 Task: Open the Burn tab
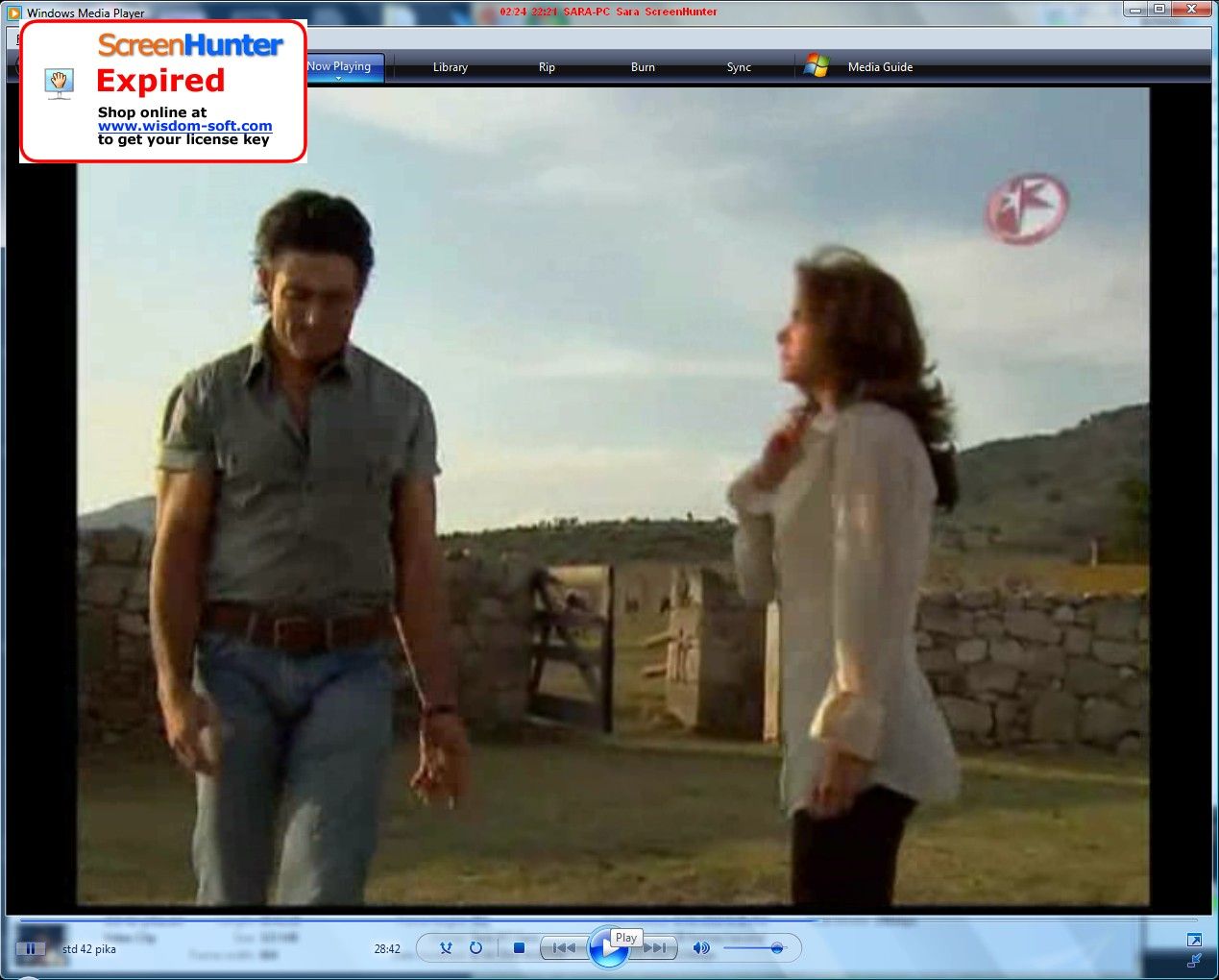click(643, 67)
